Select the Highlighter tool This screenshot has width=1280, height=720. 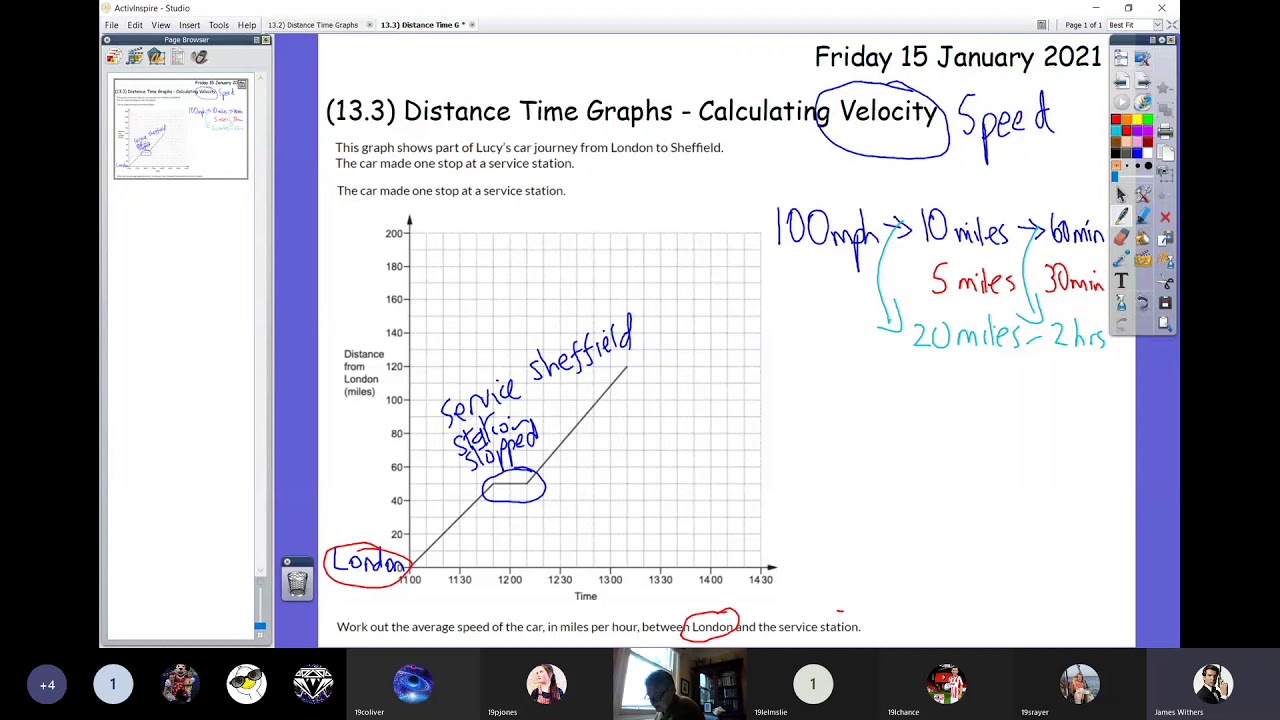(x=1143, y=215)
